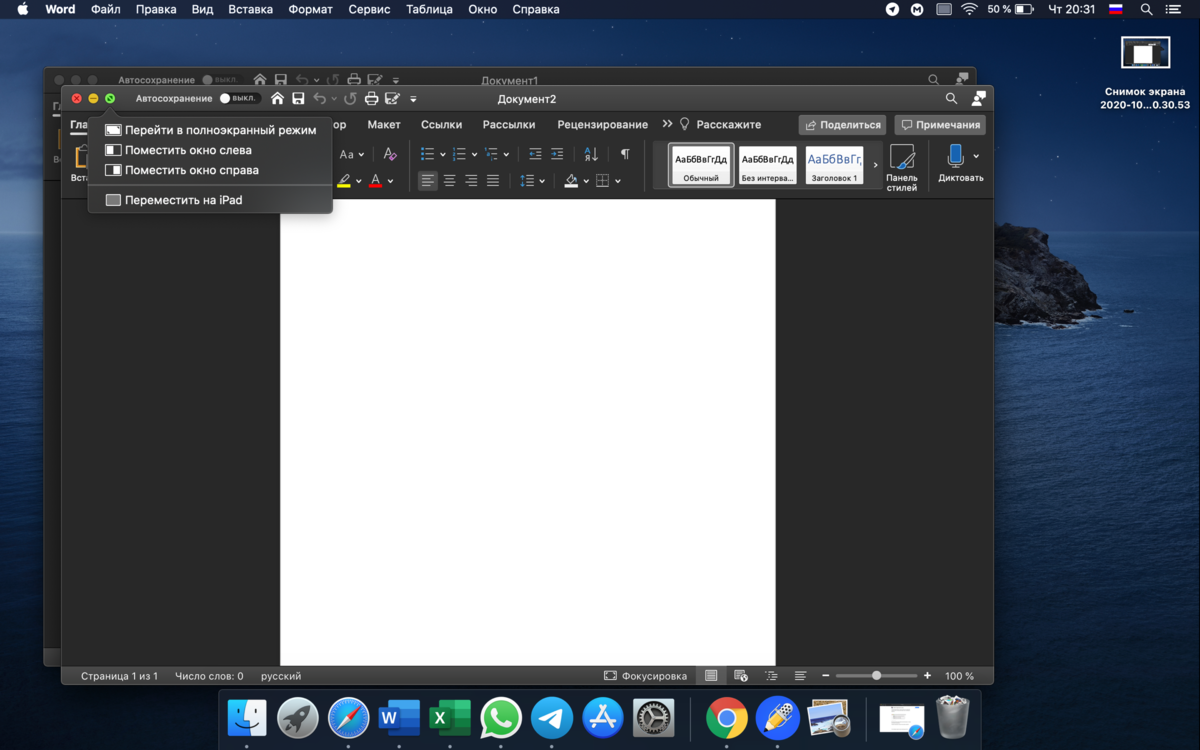
Task: Click the Redo arrow in Документ2 toolbar
Action: coord(350,99)
